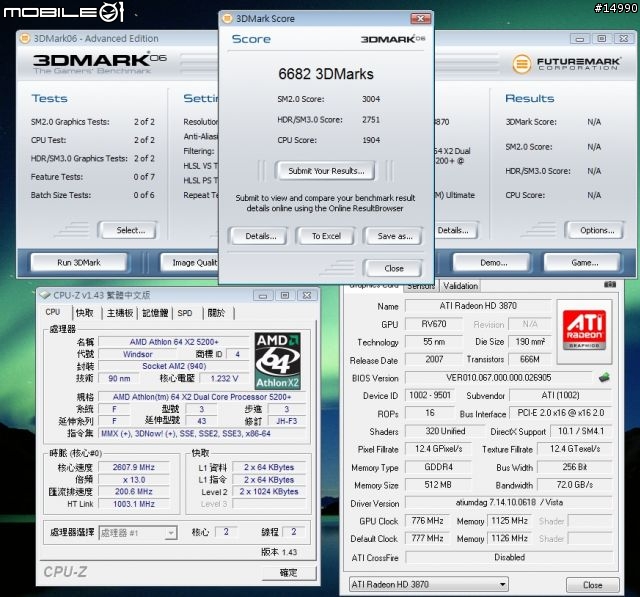Image resolution: width=640 pixels, height=597 pixels.
Task: Click the 確定 (OK) button in CPU-Z
Action: 289,572
